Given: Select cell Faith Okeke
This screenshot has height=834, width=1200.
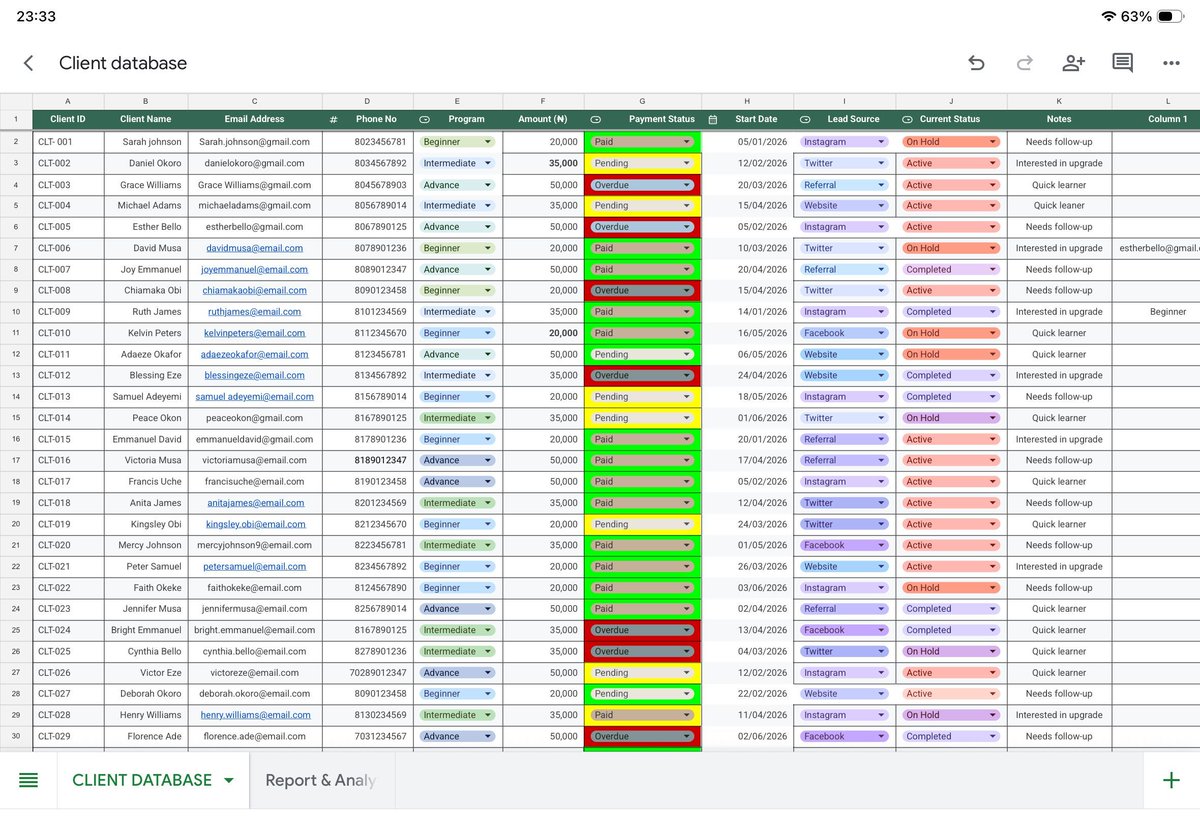Looking at the screenshot, I should tap(146, 588).
